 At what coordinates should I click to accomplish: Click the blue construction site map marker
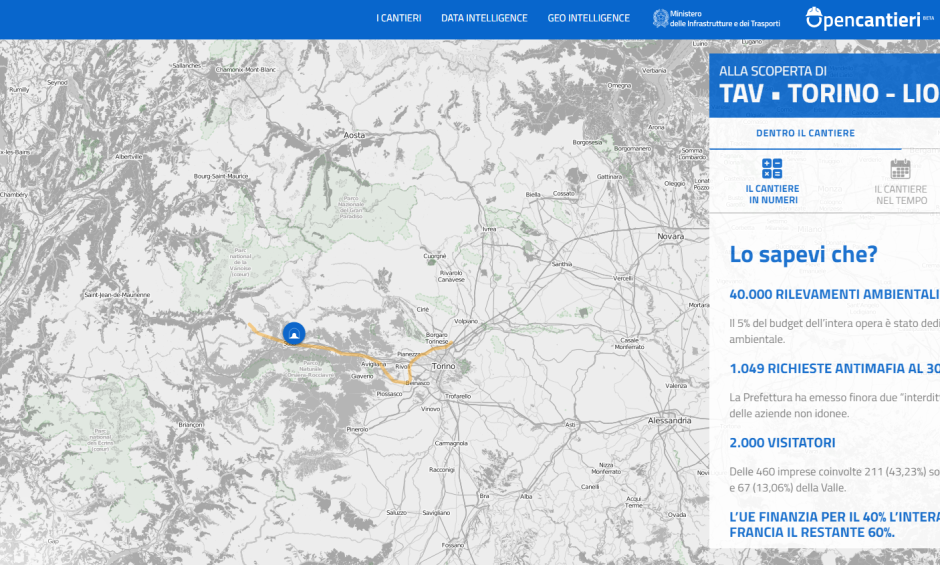click(293, 333)
